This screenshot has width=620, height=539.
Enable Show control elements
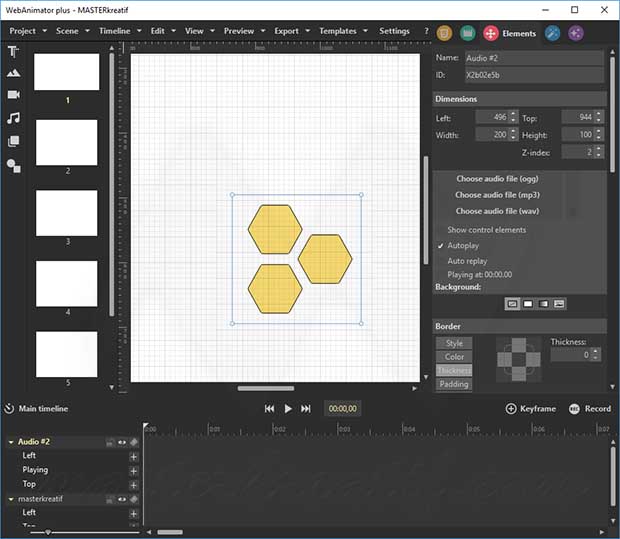[x=486, y=230]
